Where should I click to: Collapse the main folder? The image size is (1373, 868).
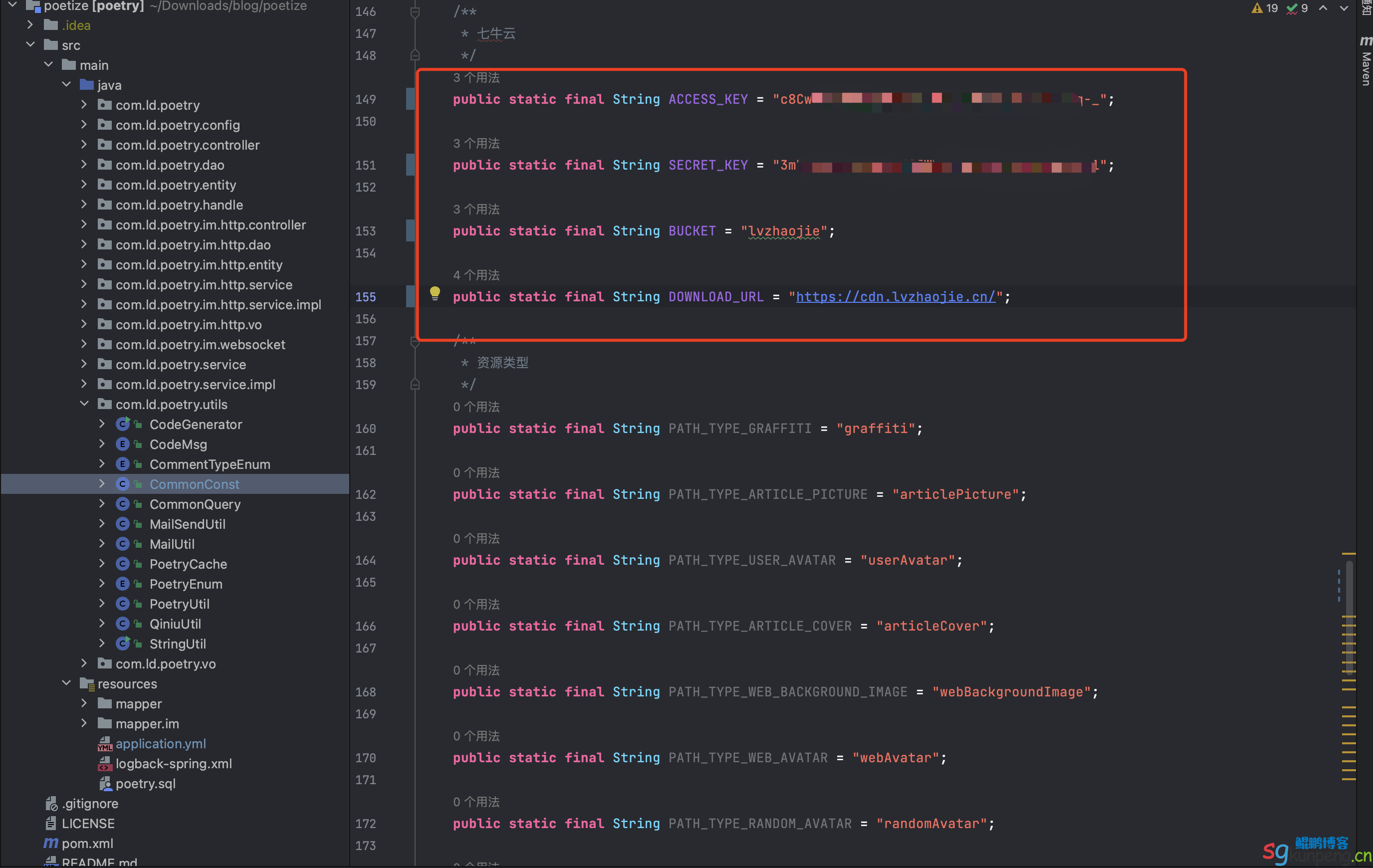click(x=48, y=64)
